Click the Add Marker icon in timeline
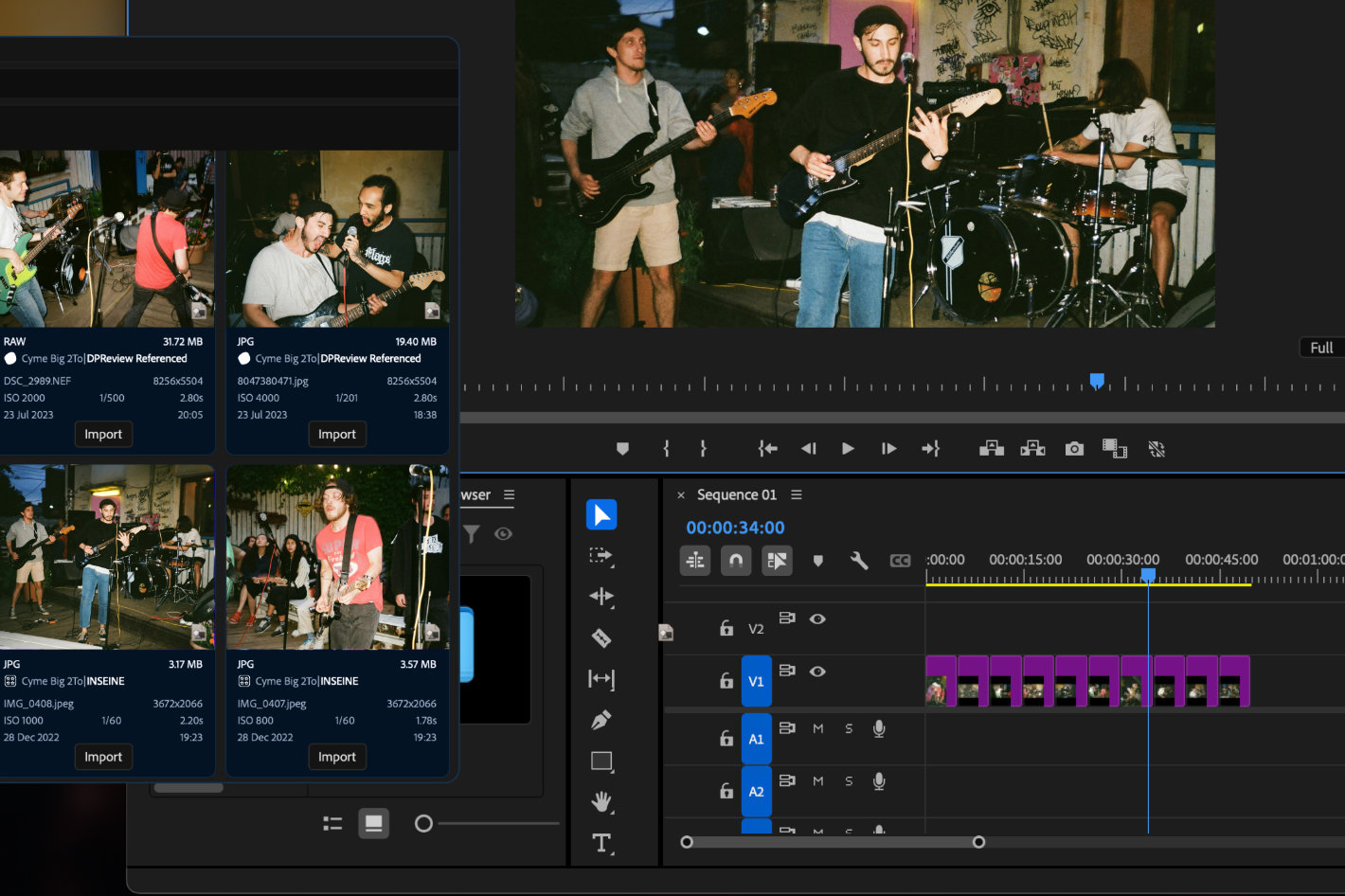Screen dimensions: 1345x896 coord(818,561)
